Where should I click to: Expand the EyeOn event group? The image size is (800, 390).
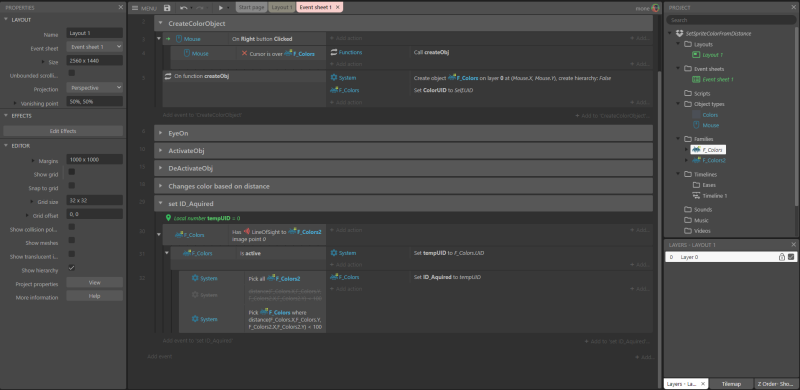pyautogui.click(x=160, y=133)
